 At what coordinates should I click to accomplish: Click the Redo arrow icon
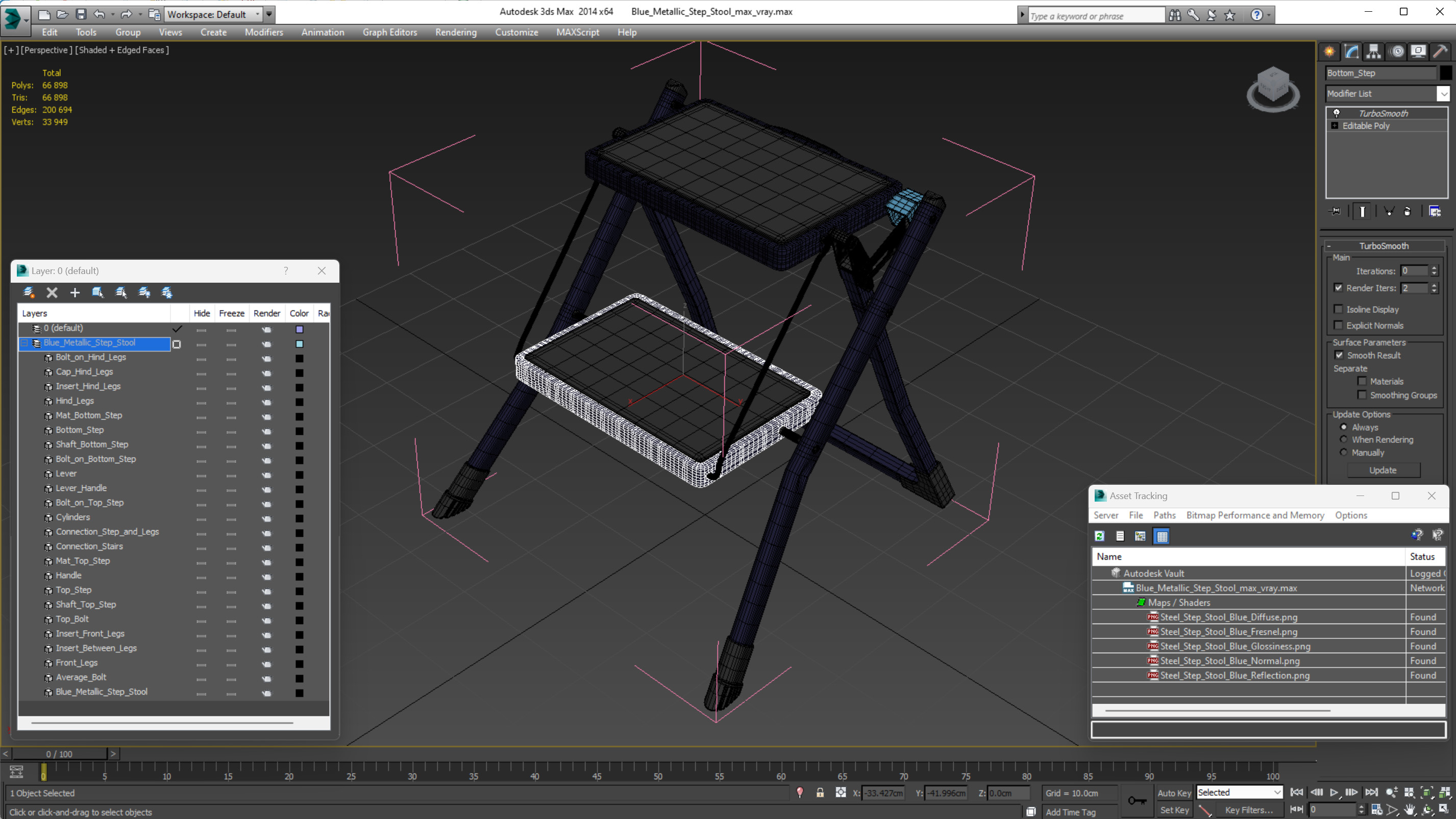(x=127, y=14)
